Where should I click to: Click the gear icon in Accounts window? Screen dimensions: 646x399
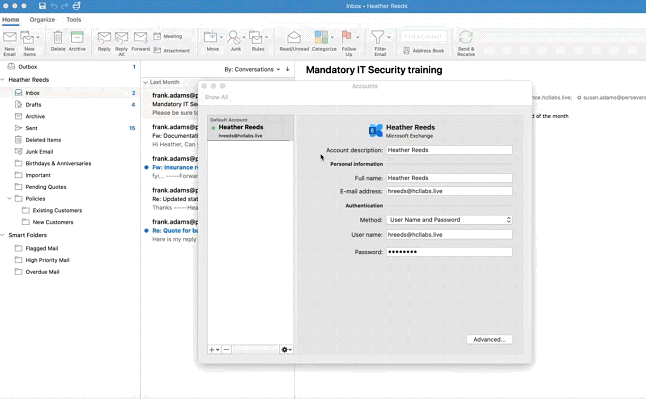(286, 350)
